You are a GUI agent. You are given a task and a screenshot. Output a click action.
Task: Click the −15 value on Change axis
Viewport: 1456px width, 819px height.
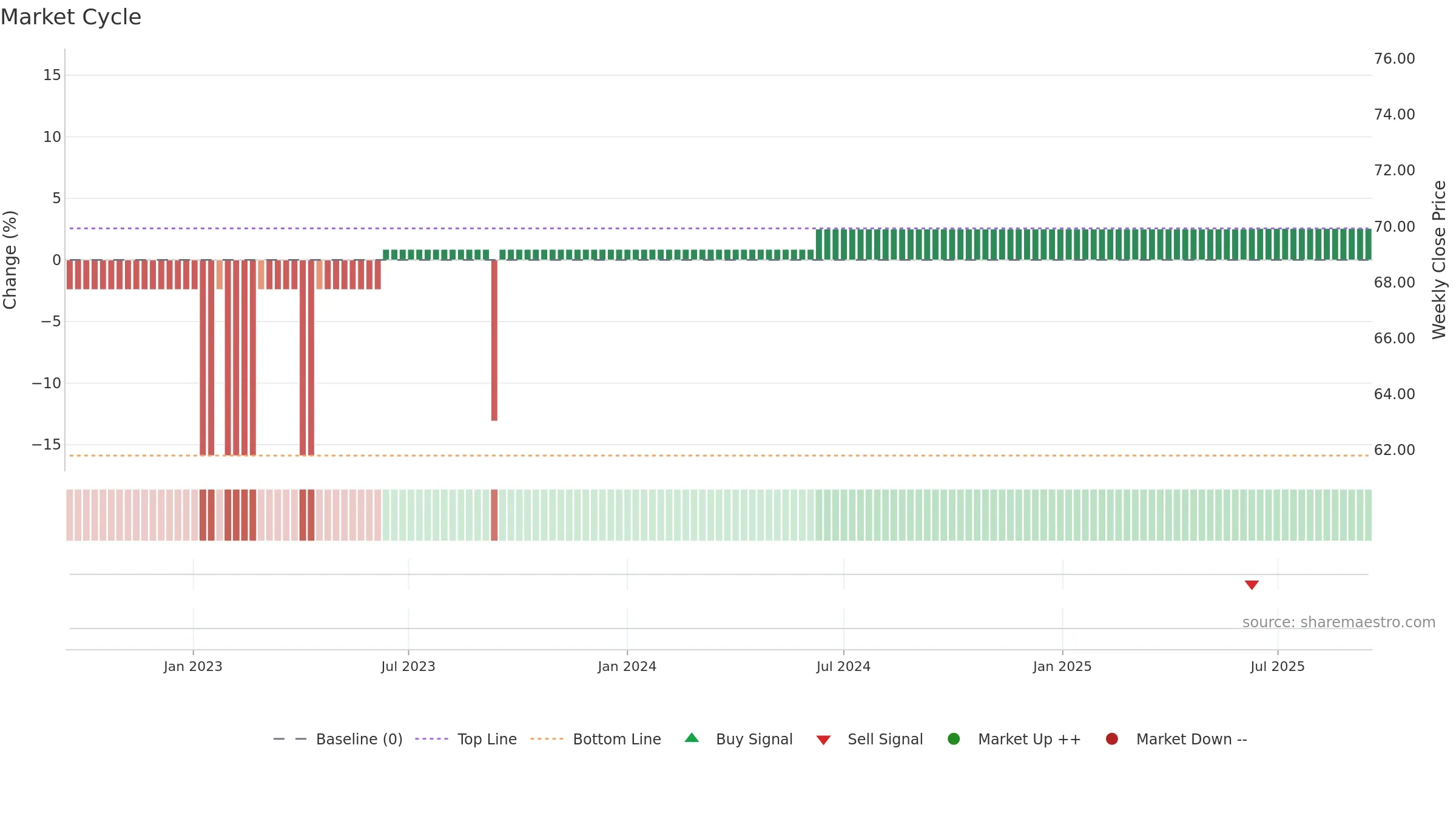pos(47,445)
